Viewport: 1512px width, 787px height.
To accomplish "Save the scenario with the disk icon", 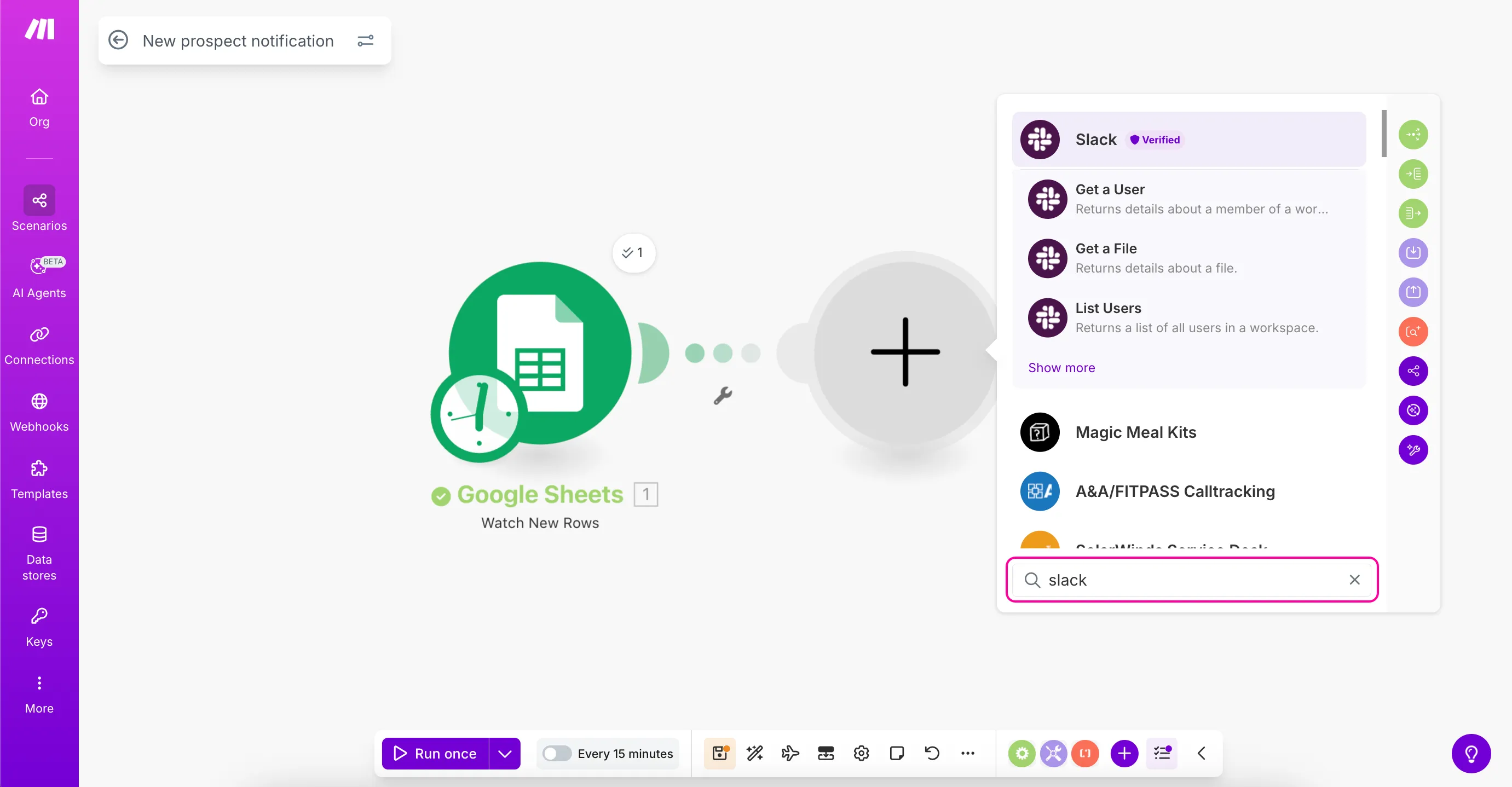I will (720, 753).
